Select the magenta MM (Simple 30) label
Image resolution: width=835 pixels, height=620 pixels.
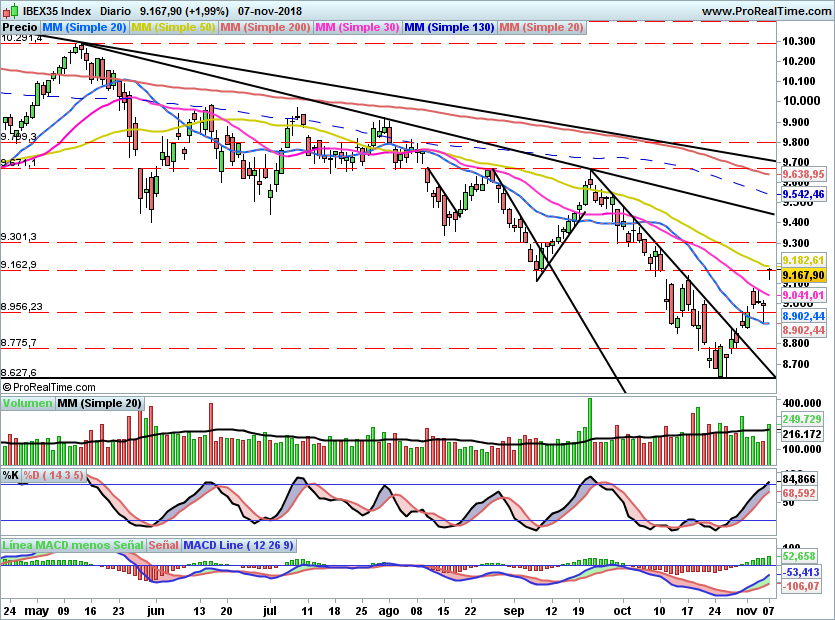357,27
